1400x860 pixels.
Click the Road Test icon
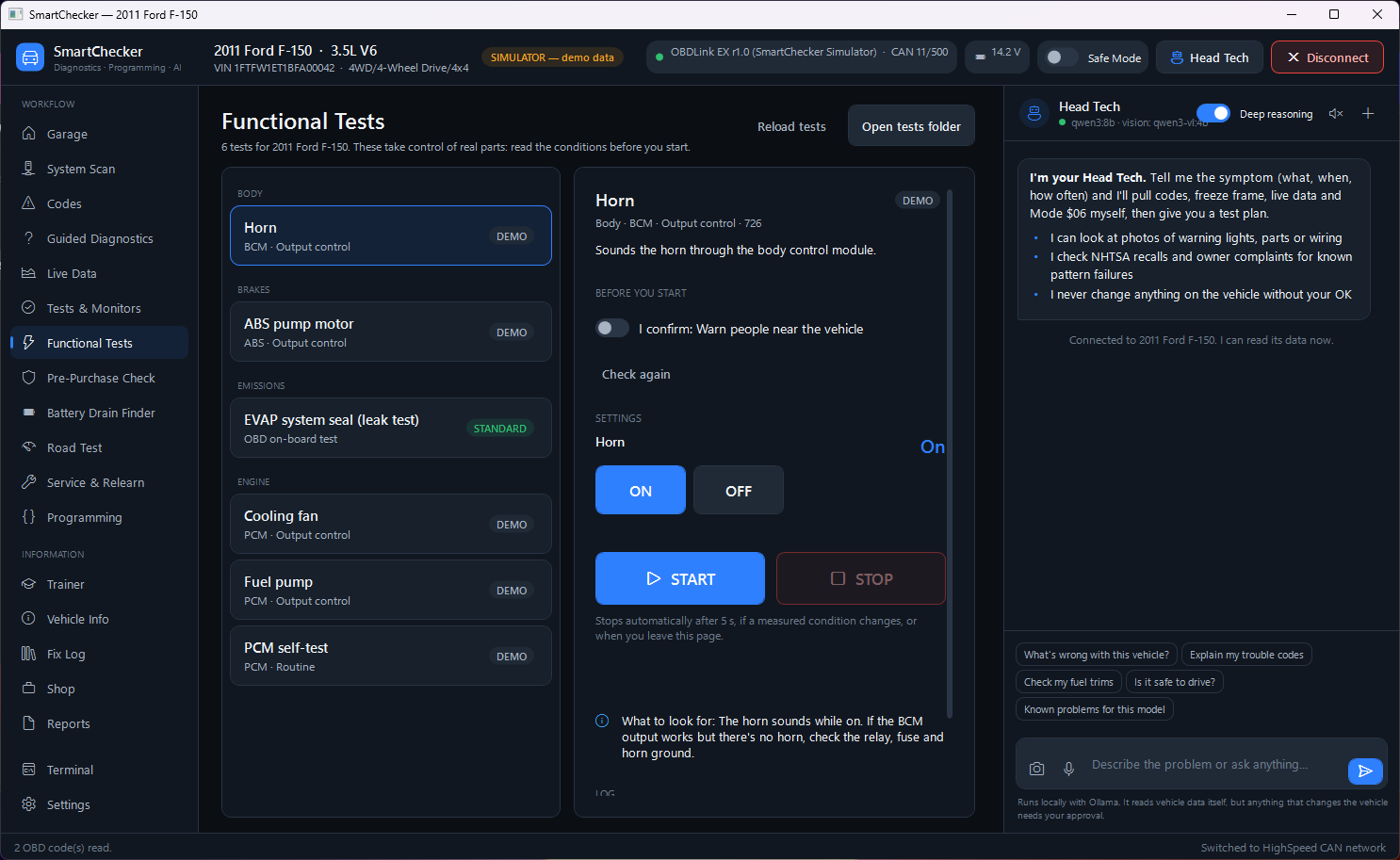[29, 447]
